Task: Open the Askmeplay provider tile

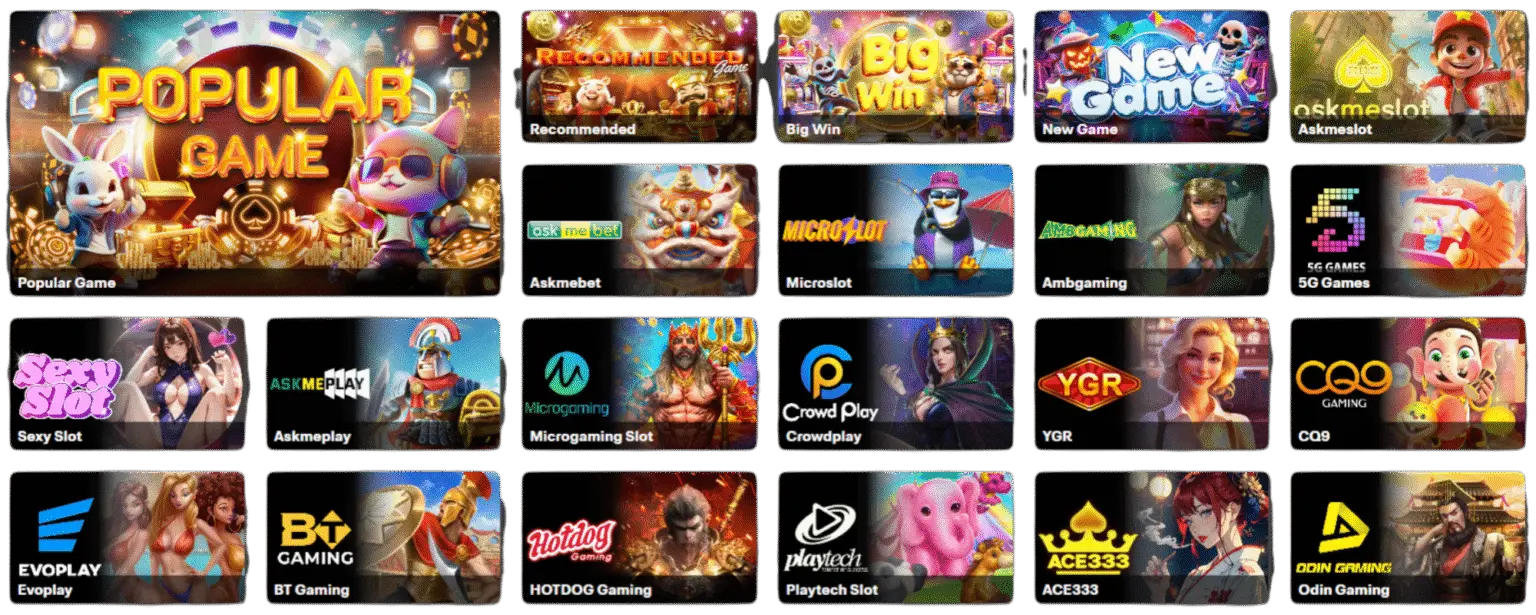Action: 383,384
